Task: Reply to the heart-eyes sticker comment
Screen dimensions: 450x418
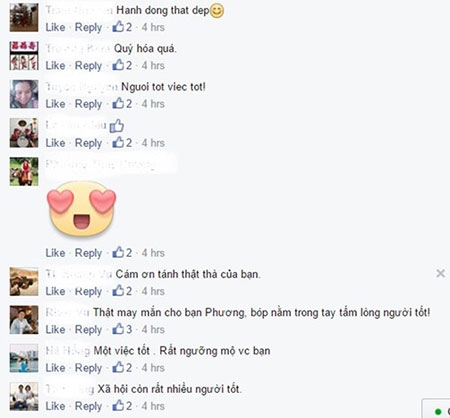Action: 88,253
